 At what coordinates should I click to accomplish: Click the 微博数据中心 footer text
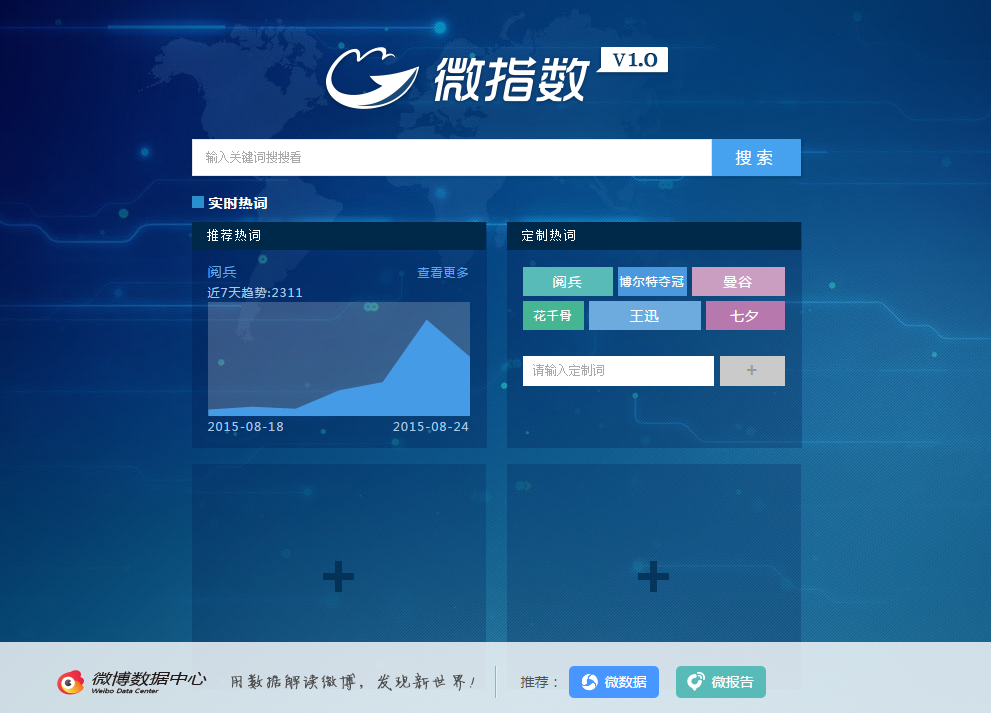pyautogui.click(x=149, y=679)
